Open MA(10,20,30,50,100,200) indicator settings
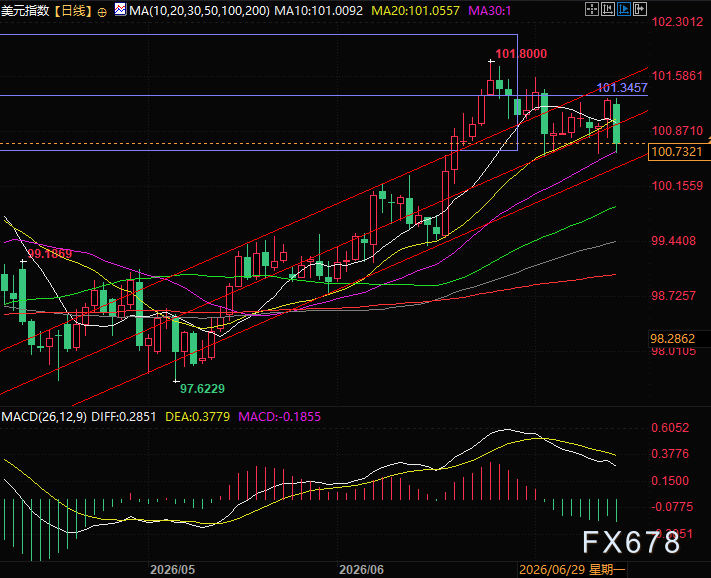 (x=199, y=10)
